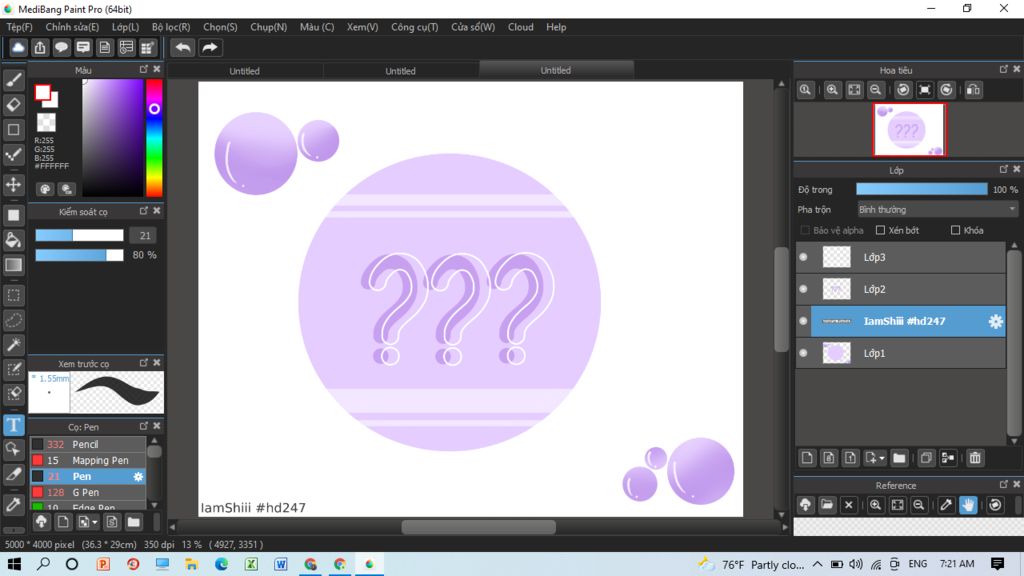The height and width of the screenshot is (576, 1024).
Task: Enable the Xén bớt clipping checkbox
Action: point(880,230)
